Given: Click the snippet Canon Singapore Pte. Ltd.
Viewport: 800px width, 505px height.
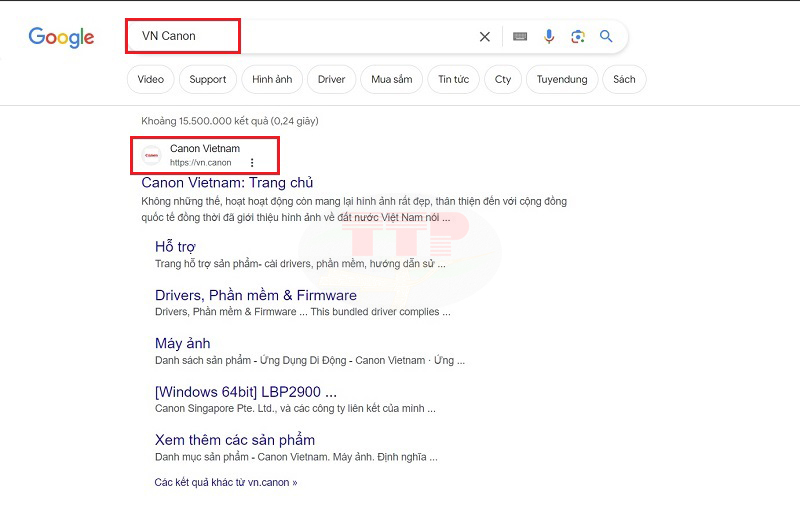Looking at the screenshot, I should (x=295, y=408).
